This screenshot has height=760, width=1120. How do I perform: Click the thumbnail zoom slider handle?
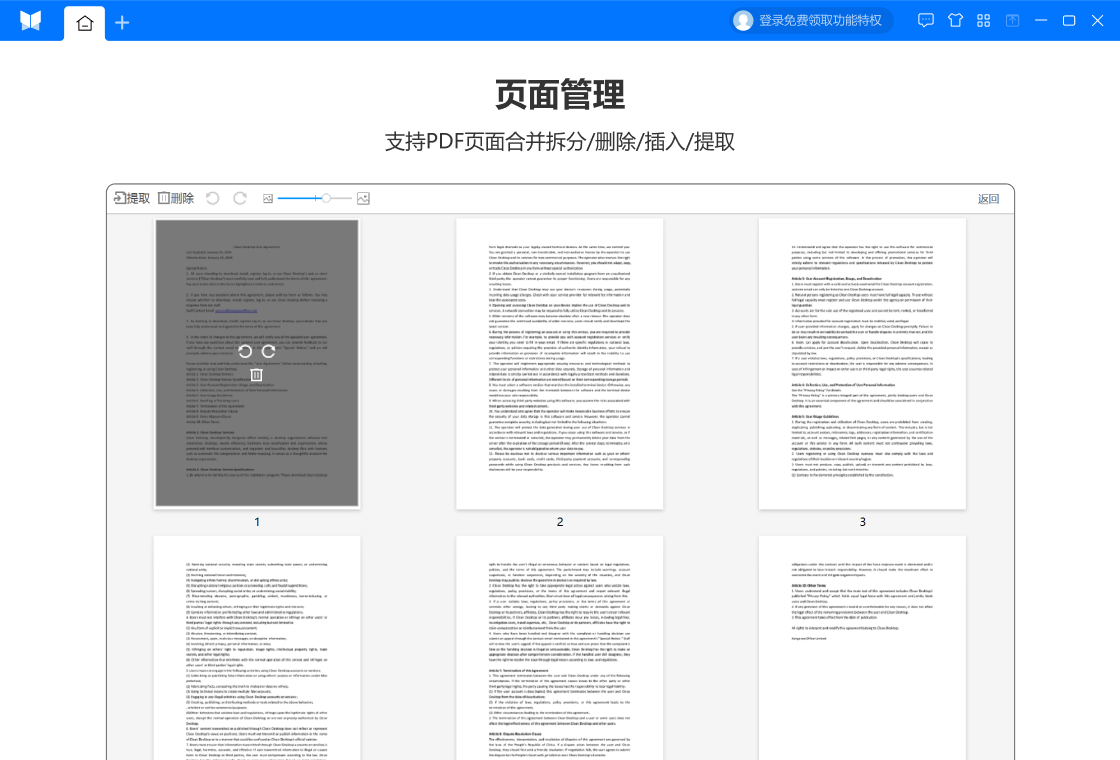[x=326, y=198]
